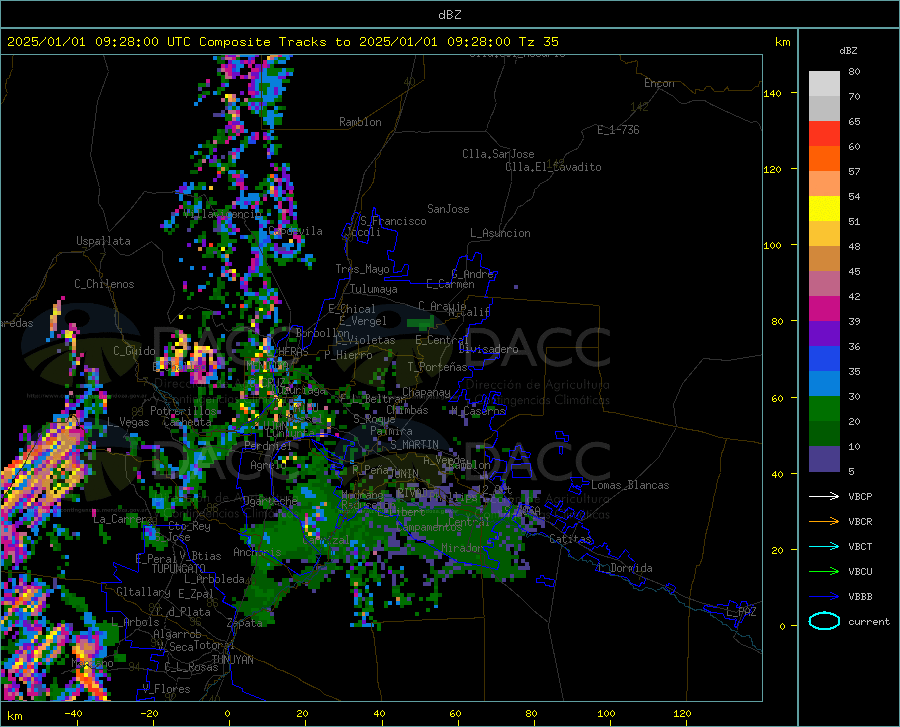Click the blue VBBB arrow legend icon

824,597
